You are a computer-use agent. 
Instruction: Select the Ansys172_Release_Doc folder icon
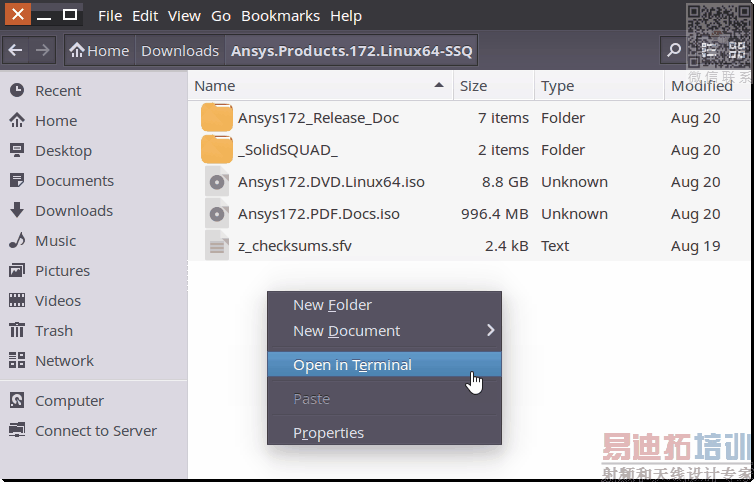click(216, 118)
